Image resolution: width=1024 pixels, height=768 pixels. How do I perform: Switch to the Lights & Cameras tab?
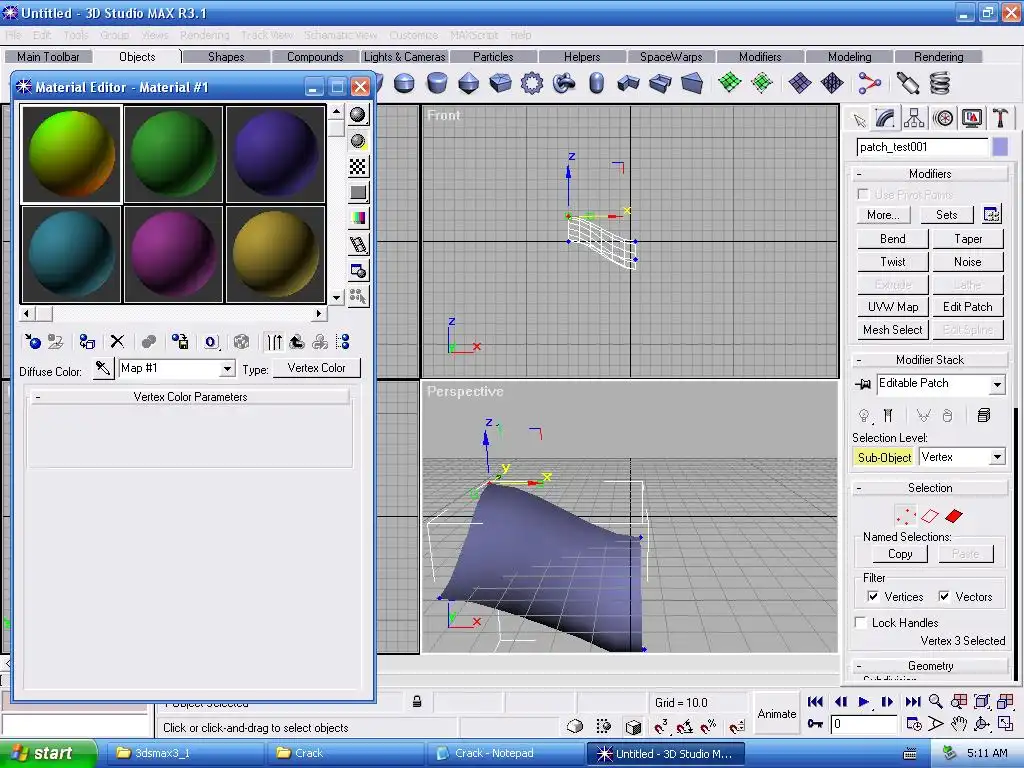click(404, 57)
